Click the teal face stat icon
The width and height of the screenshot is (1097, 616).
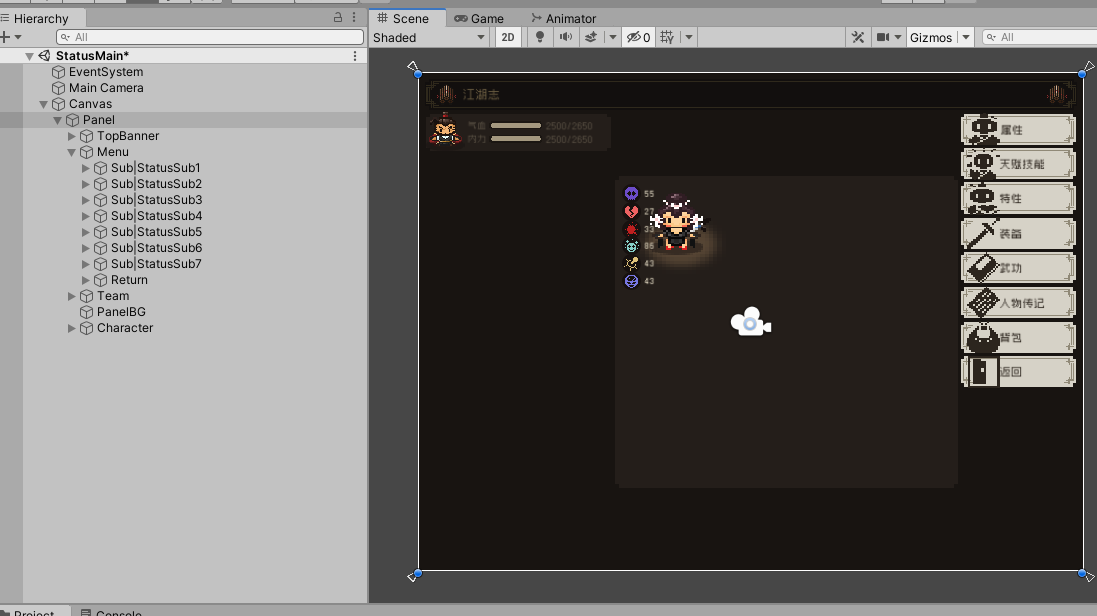tap(631, 246)
